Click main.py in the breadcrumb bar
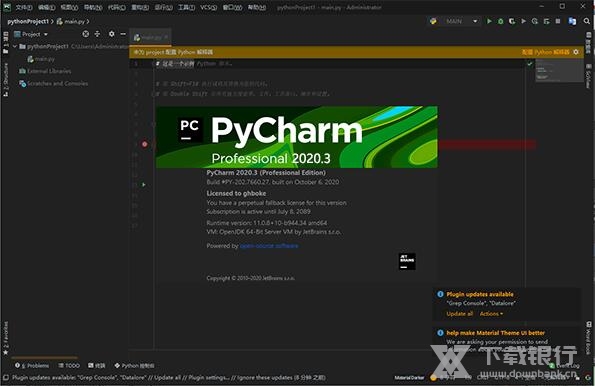 coord(71,22)
